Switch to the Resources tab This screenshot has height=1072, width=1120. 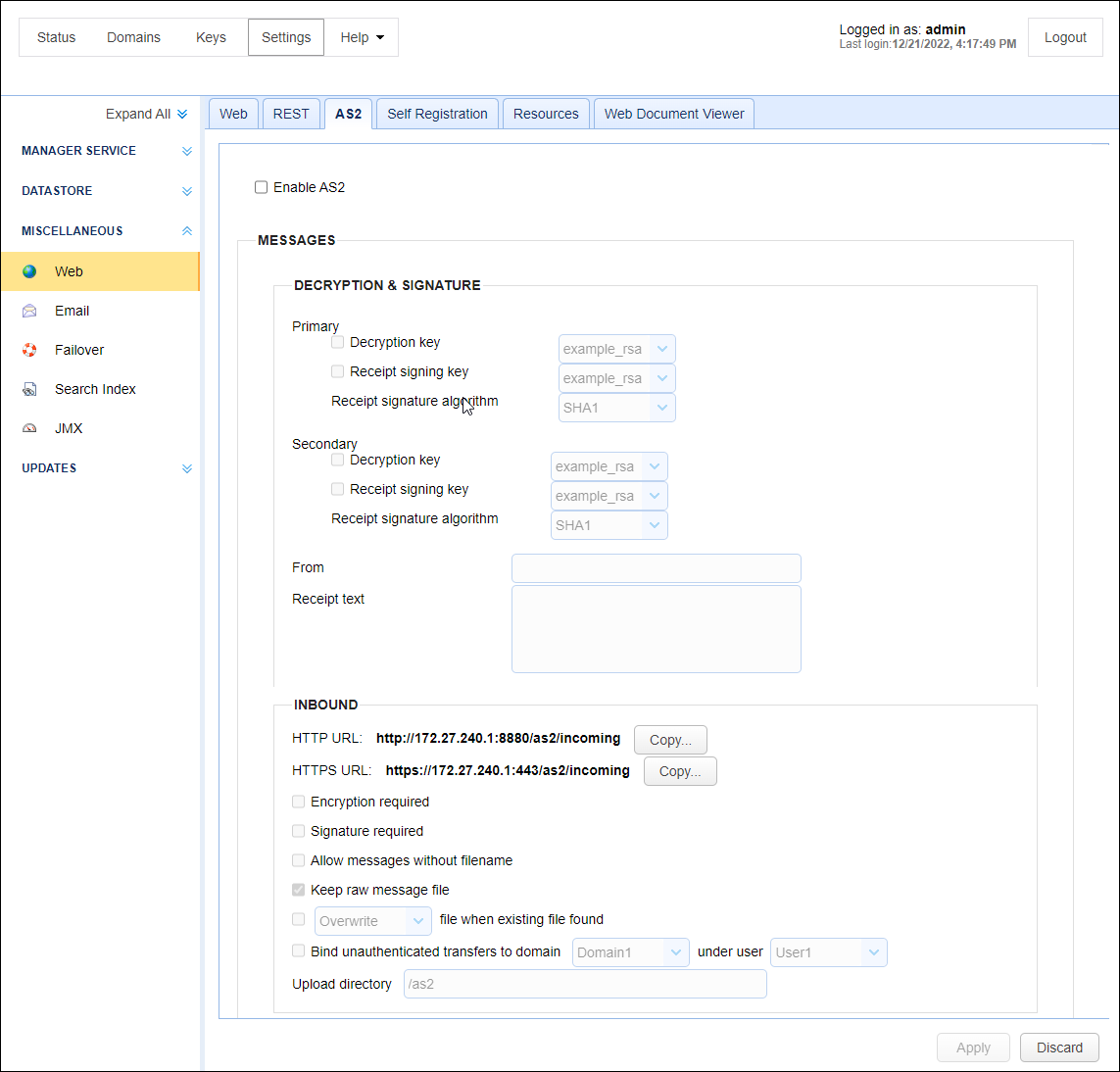[546, 114]
